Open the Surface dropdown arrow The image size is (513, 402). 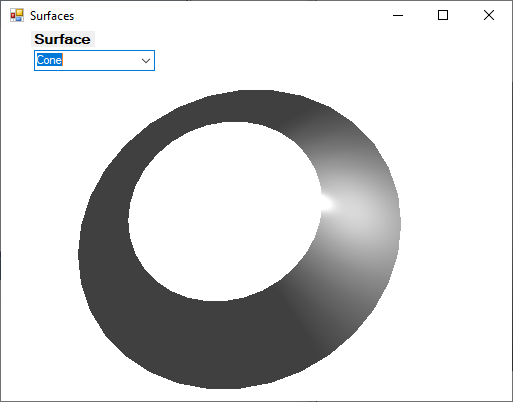146,61
